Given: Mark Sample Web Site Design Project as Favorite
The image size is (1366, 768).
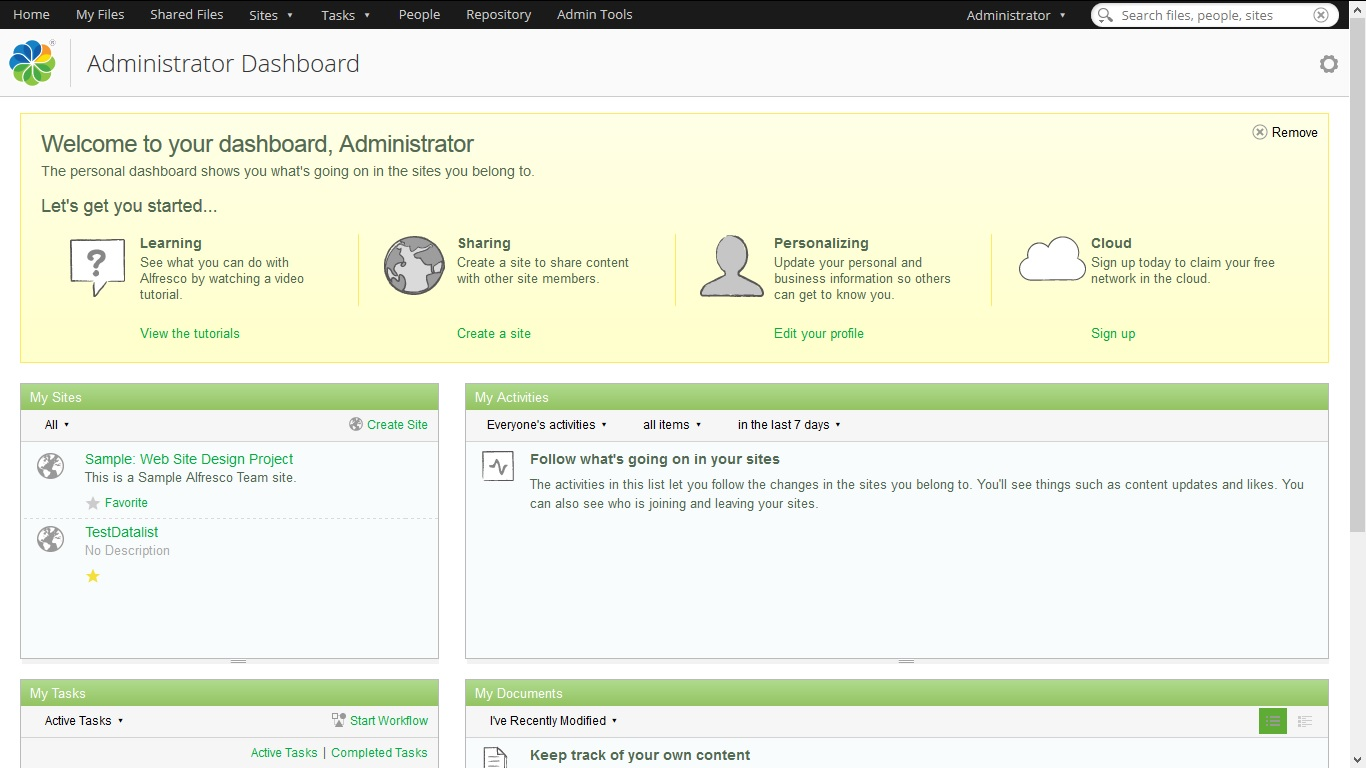Looking at the screenshot, I should 117,503.
